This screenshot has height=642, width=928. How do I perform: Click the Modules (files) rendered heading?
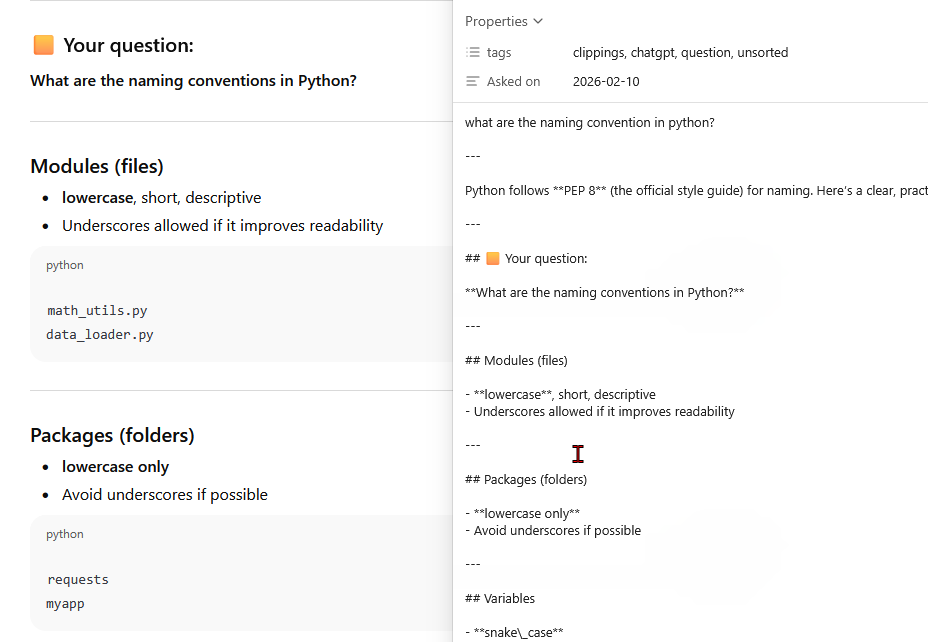click(x=97, y=166)
